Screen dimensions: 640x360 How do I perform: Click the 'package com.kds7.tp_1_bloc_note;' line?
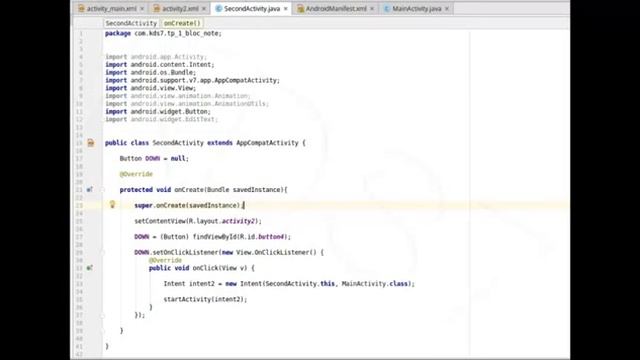(163, 33)
